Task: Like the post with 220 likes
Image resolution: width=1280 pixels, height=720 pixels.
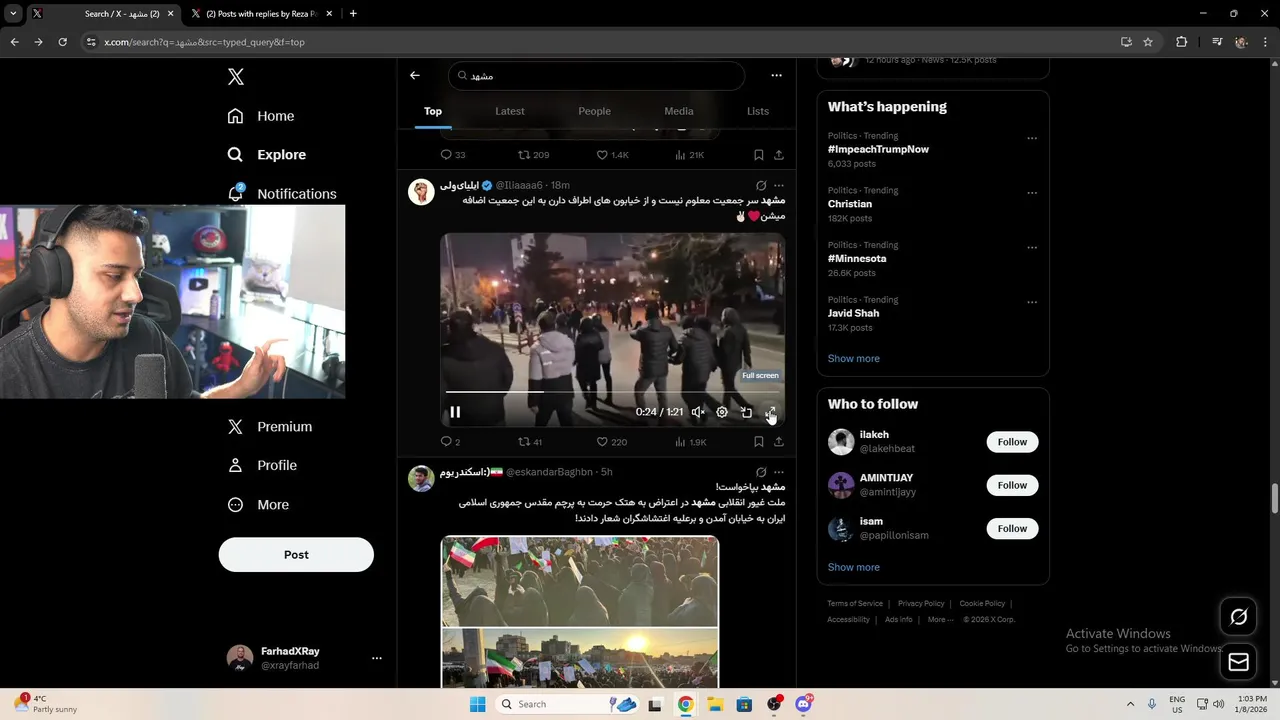Action: (611, 442)
